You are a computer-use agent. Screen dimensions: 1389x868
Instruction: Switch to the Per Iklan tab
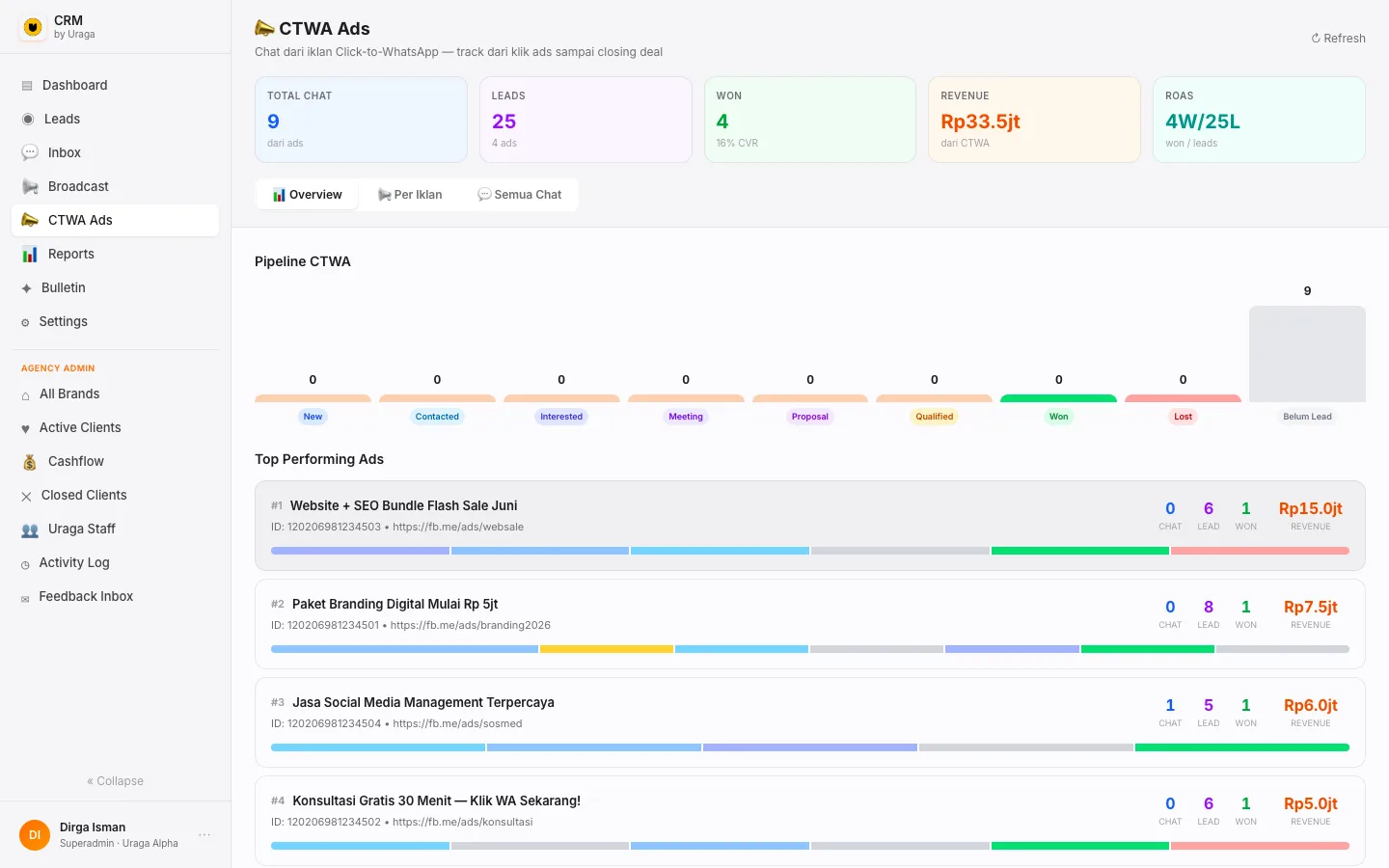[x=410, y=195]
